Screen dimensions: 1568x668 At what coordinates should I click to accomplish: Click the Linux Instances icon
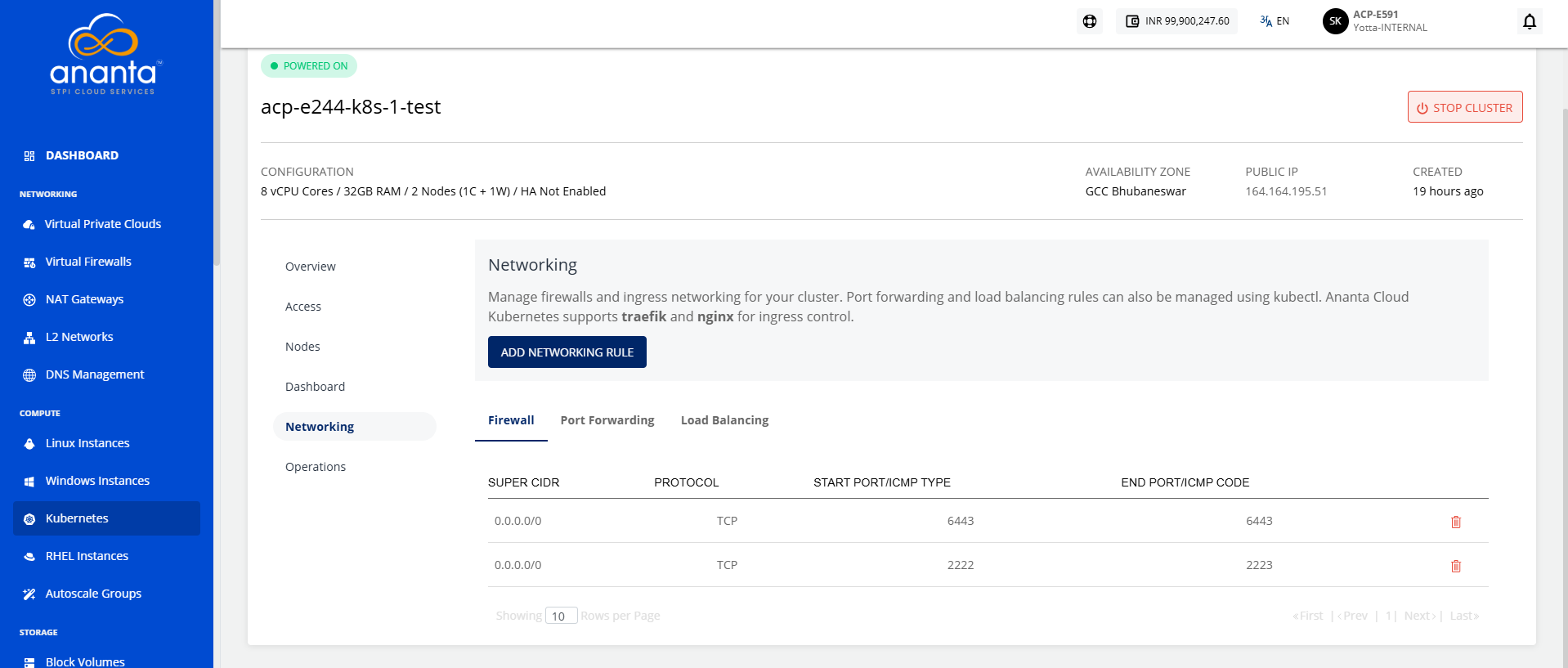[x=29, y=444]
